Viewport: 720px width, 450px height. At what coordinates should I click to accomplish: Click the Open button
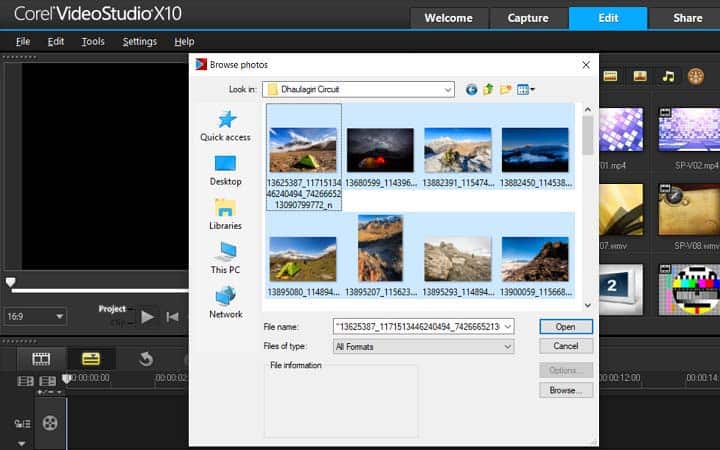(566, 326)
